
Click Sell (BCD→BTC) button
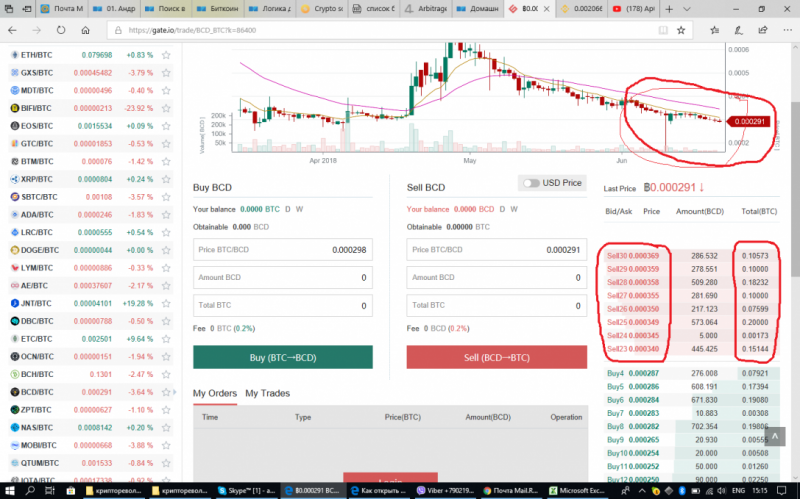tap(496, 357)
